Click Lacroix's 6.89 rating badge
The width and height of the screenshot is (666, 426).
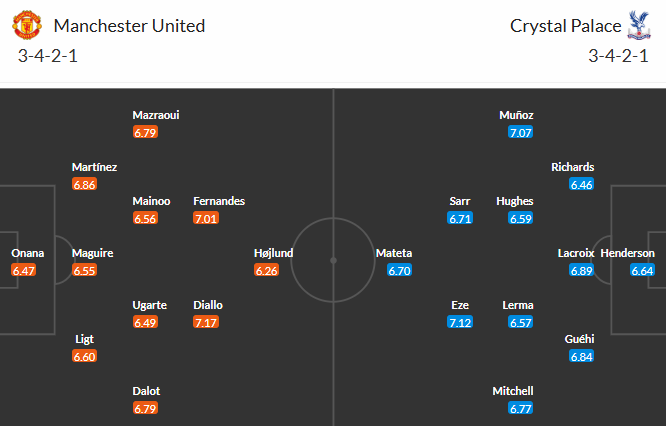pos(581,270)
